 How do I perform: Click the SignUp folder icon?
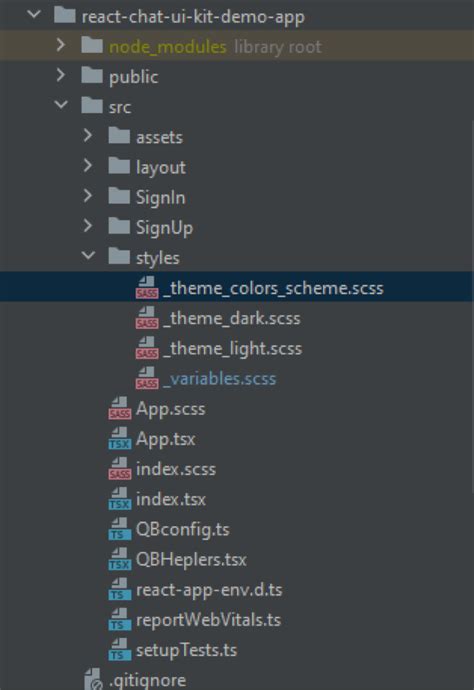119,226
